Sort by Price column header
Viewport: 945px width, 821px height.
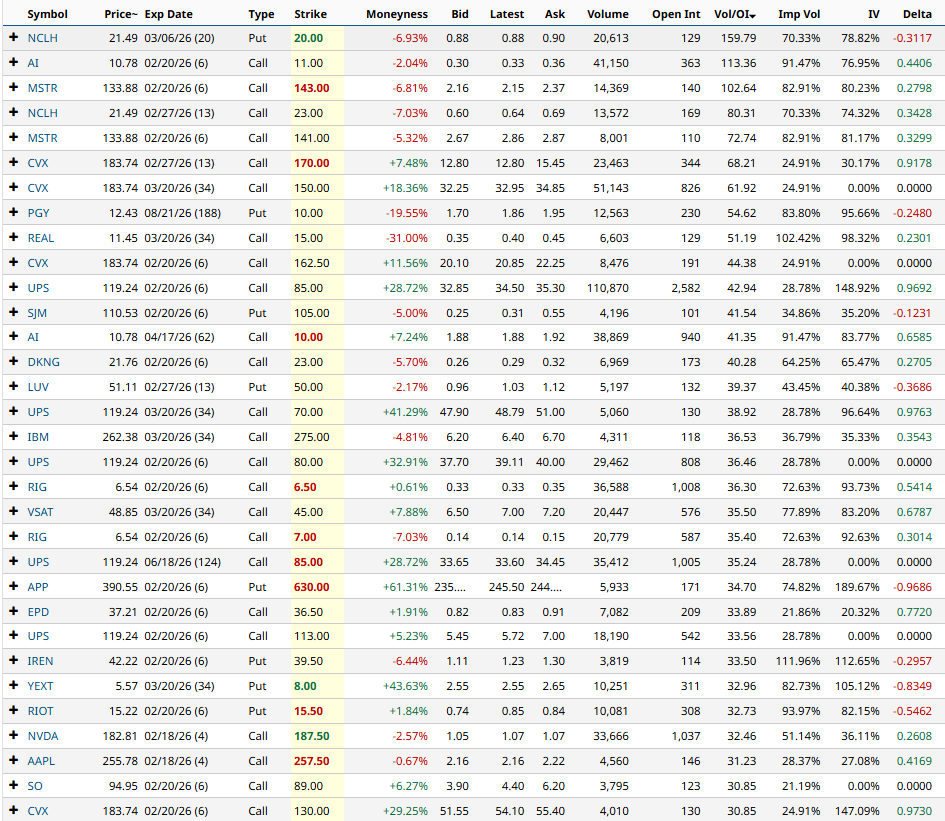[121, 14]
